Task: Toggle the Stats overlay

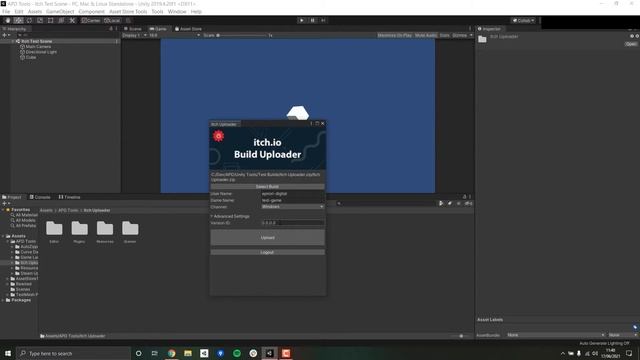Action: [444, 36]
